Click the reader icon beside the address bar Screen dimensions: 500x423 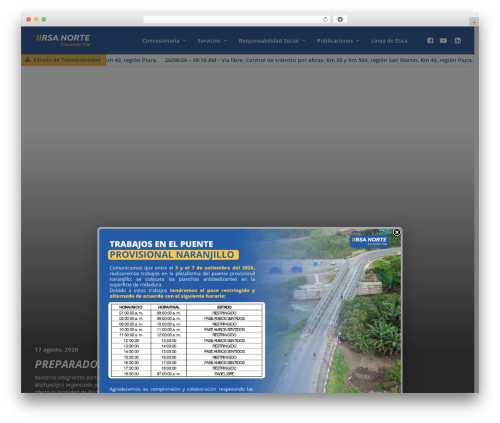point(340,19)
